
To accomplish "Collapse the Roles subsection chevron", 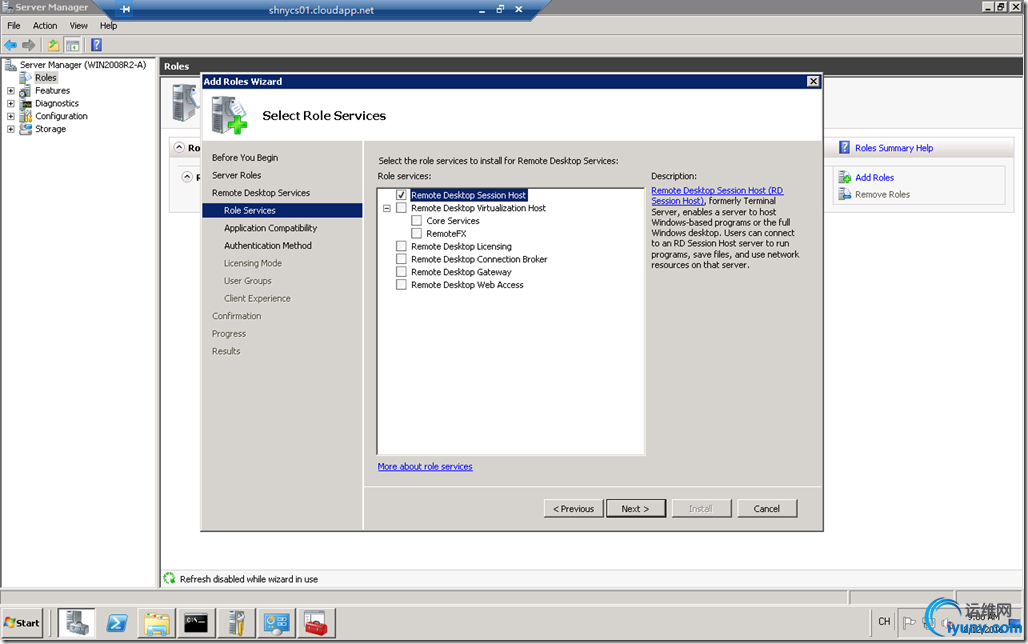I will tap(187, 177).
